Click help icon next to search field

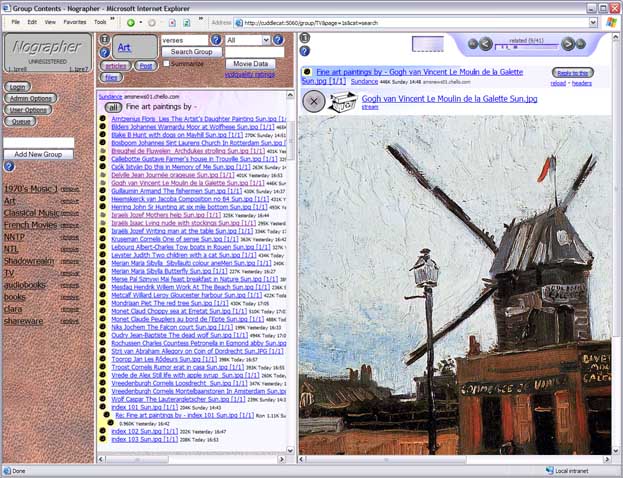click(x=216, y=40)
